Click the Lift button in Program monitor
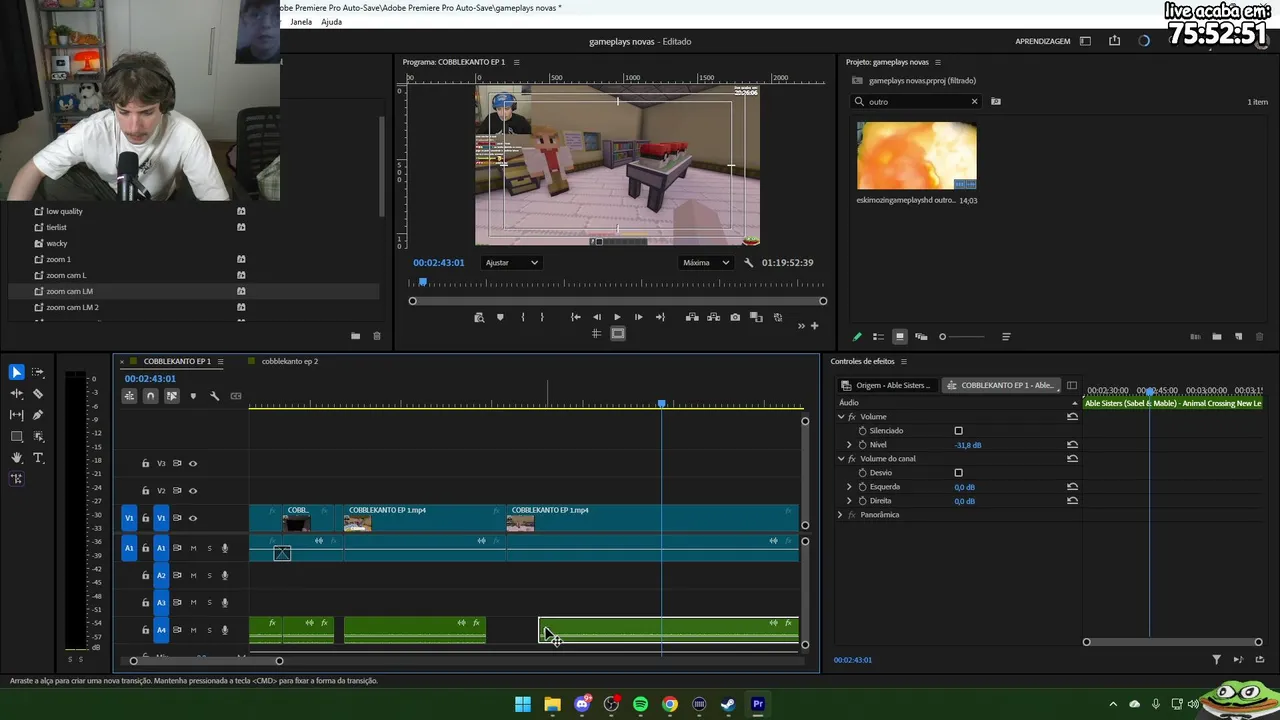This screenshot has width=1280, height=720. tap(692, 317)
